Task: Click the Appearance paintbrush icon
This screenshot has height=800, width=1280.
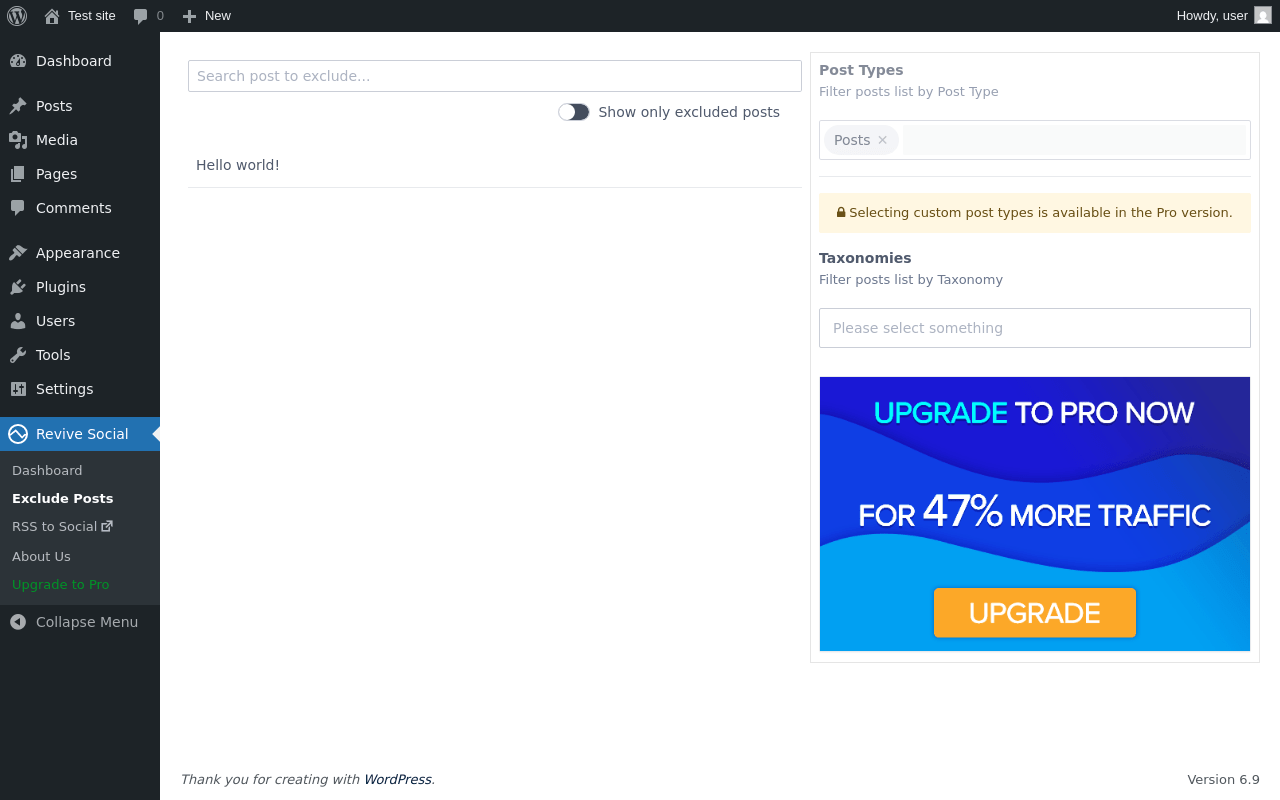Action: (18, 253)
